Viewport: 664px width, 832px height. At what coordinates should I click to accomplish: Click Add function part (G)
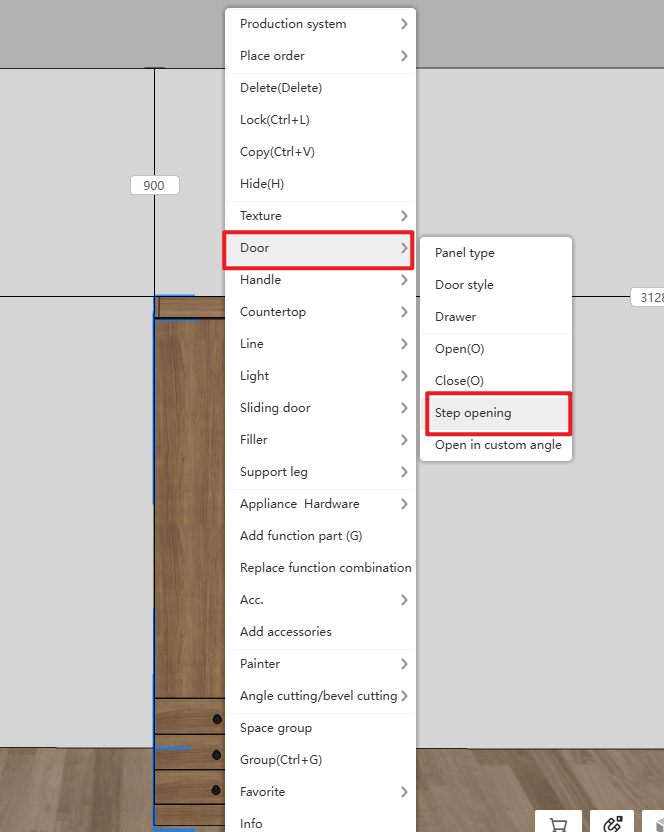[x=301, y=536]
